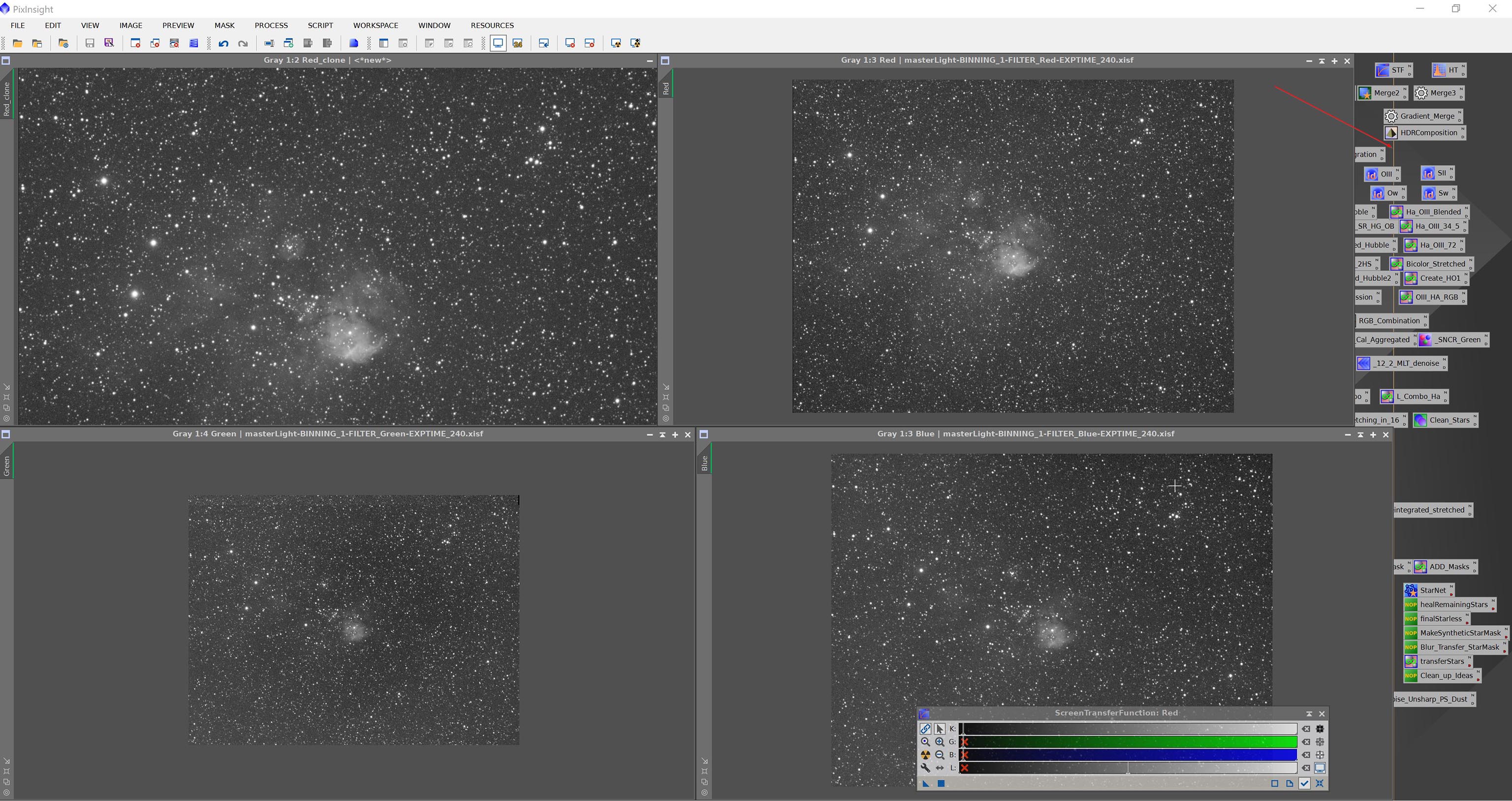Click the Ha_OIII_Blended process icon

[1429, 212]
